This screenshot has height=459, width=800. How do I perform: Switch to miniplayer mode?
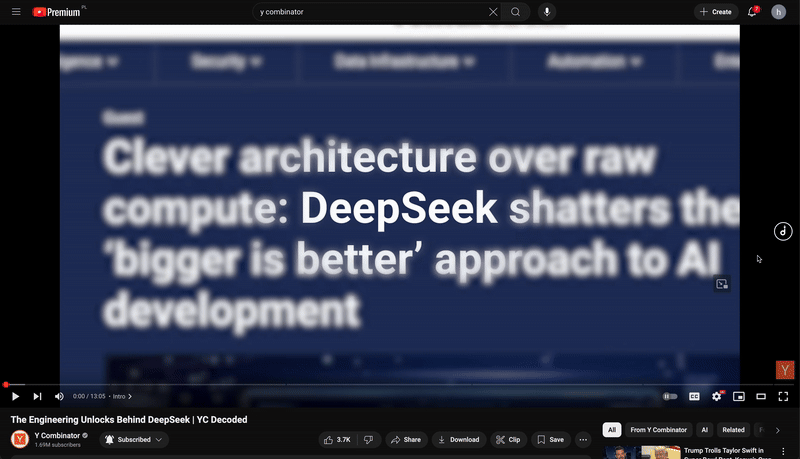pos(739,396)
